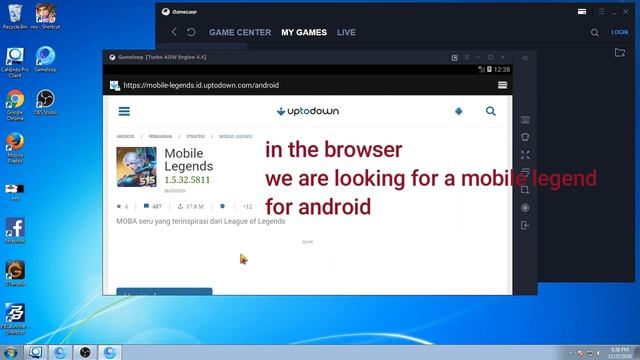Click the Gameloop mini-mode icon in title bar
This screenshot has width=640, height=360.
[582, 12]
